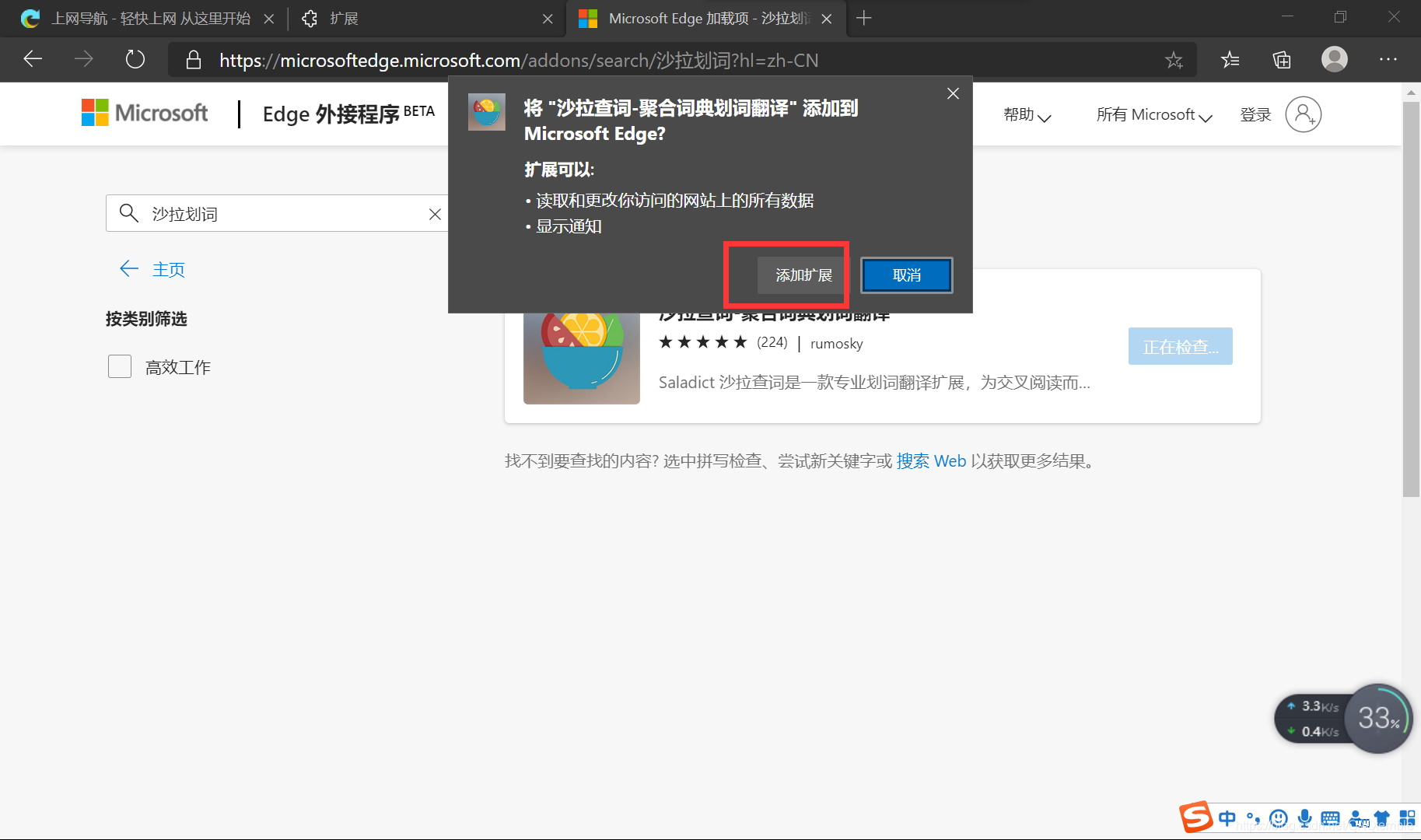The width and height of the screenshot is (1421, 840).
Task: Click the Sogou toolbox grid icon
Action: click(1407, 818)
